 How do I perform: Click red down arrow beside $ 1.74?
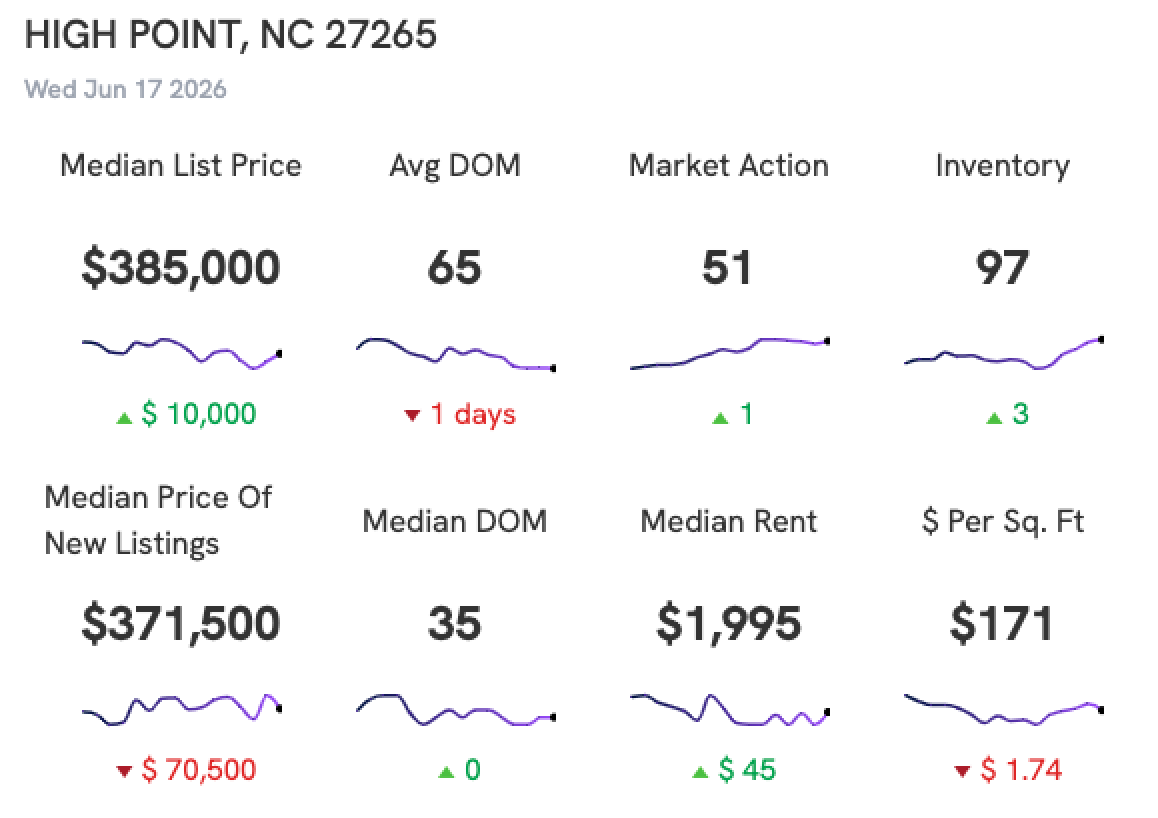pos(962,771)
